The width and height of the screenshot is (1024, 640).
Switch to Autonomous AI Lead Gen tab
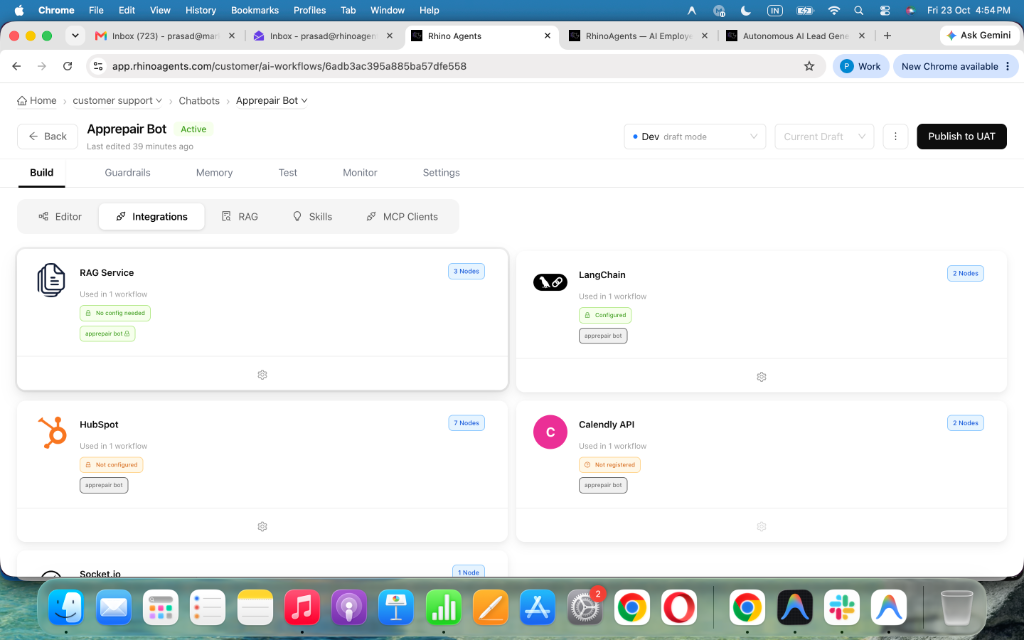click(795, 36)
